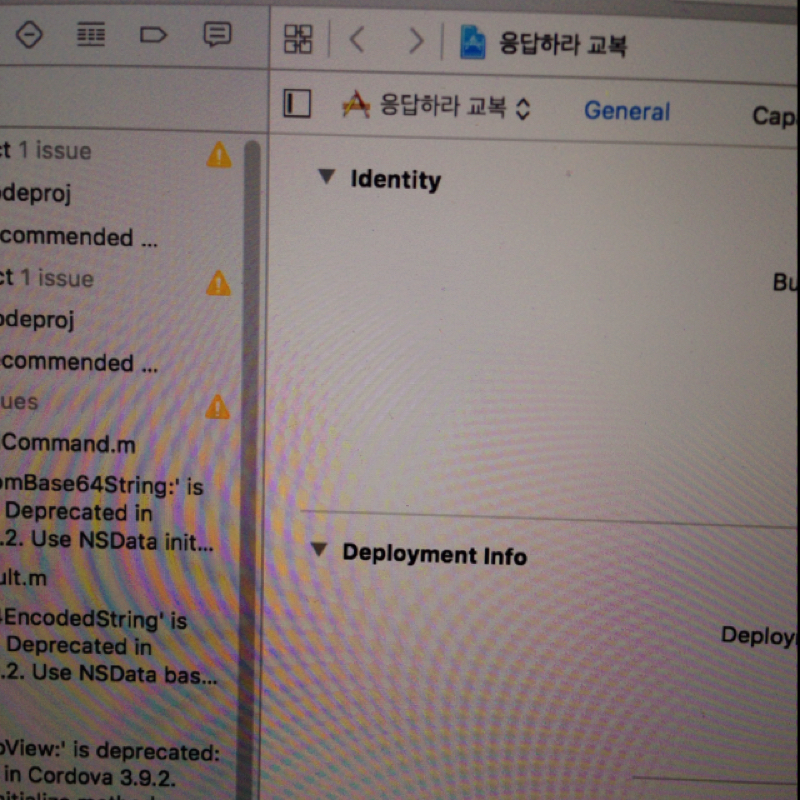Open the EncodedString deprecation warning

[108, 646]
